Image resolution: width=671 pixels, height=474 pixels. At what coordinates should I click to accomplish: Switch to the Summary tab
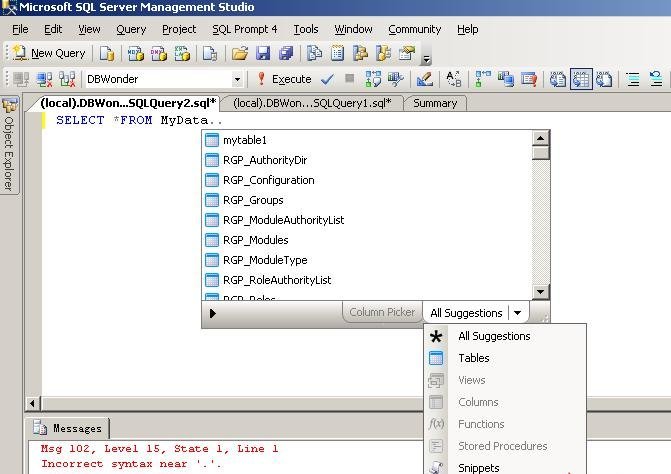(x=435, y=103)
